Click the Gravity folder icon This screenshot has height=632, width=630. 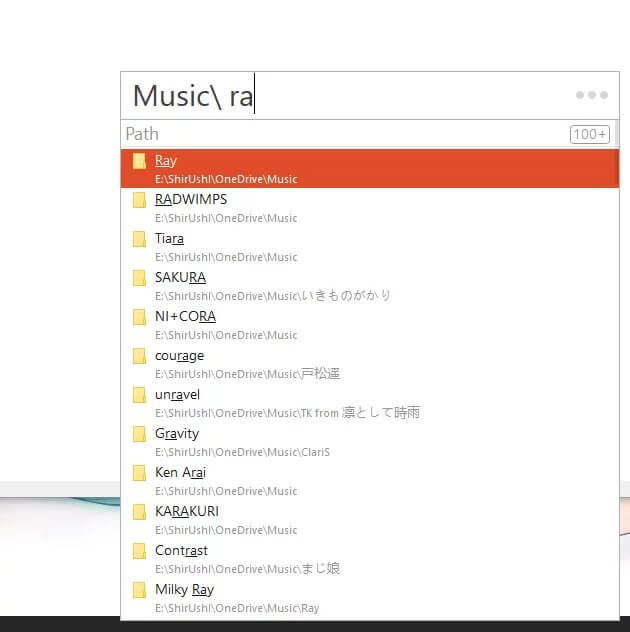[x=139, y=434]
